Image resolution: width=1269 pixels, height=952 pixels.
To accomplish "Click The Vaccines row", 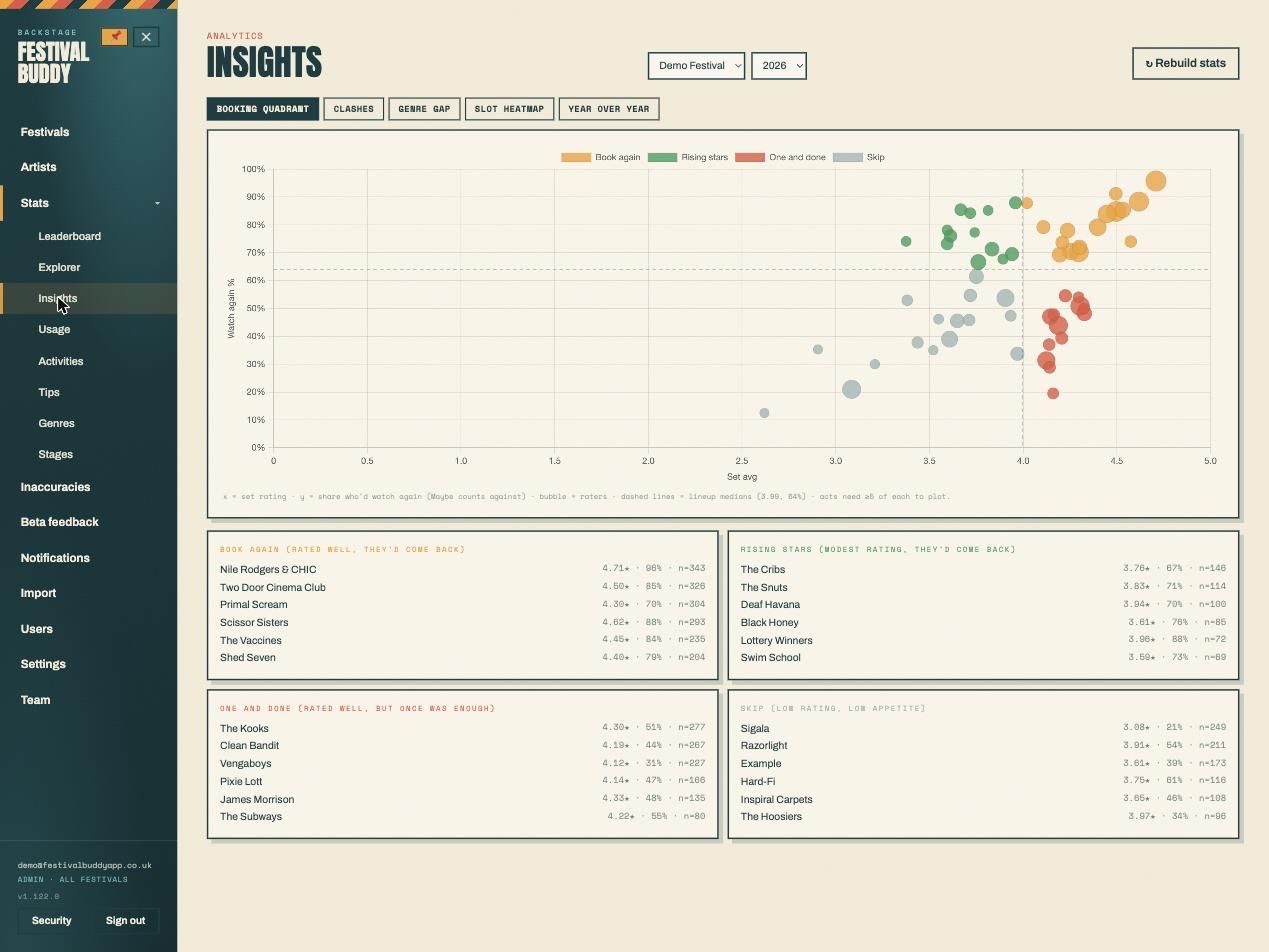I will 462,640.
